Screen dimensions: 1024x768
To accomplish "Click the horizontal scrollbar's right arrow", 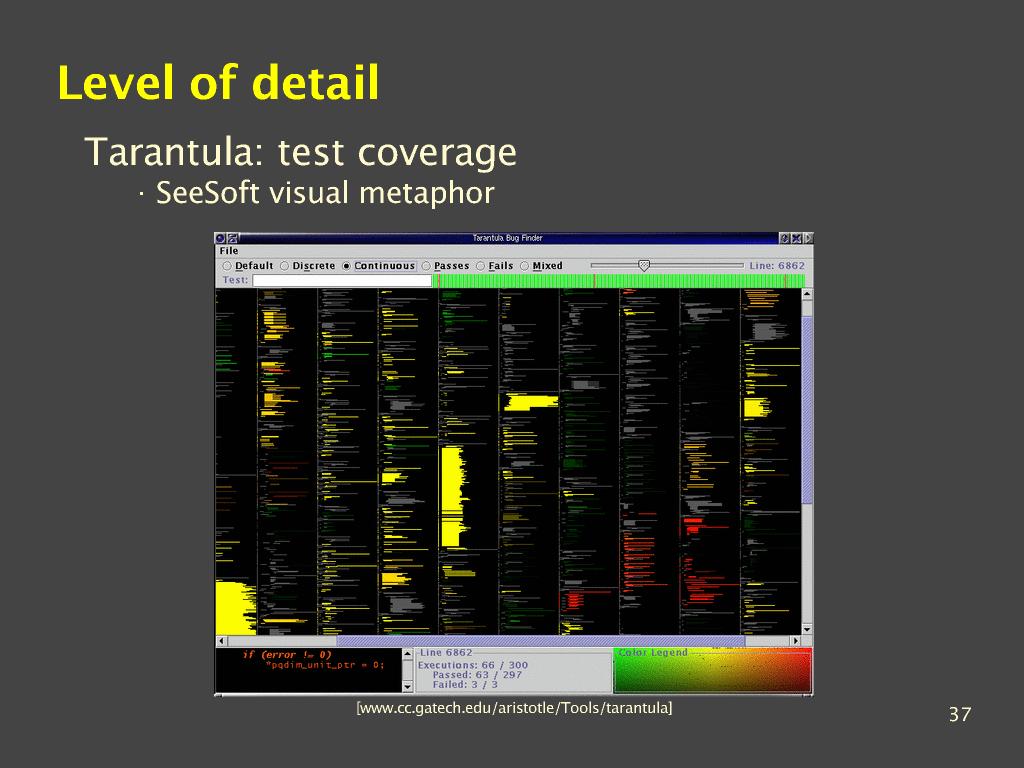I will (796, 641).
